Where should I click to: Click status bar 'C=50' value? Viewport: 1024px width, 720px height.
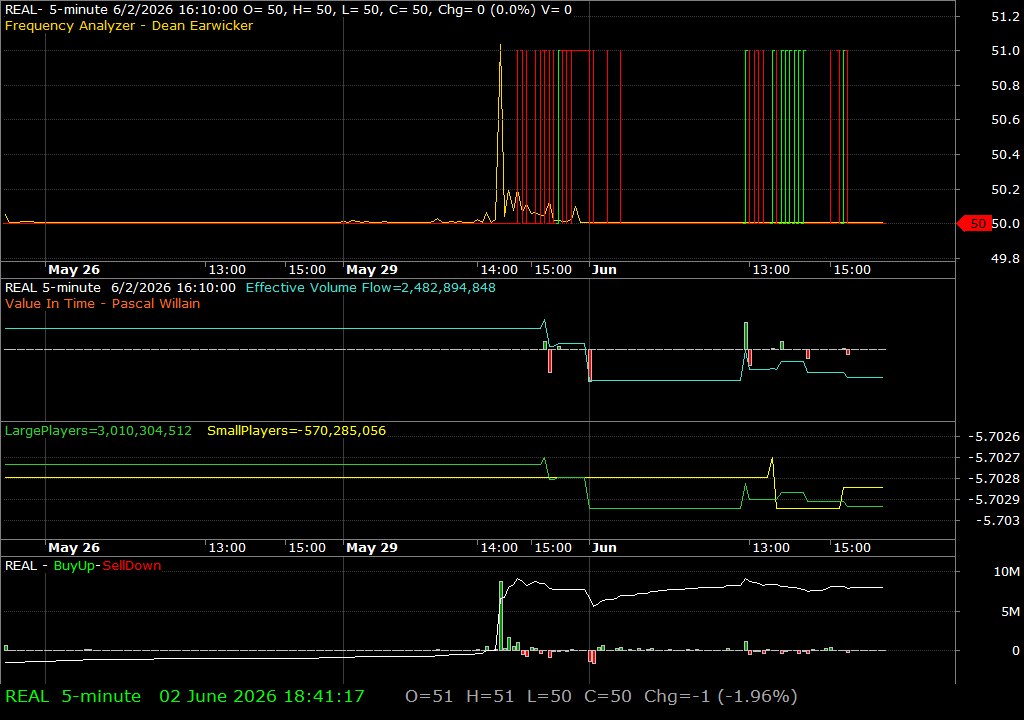[x=607, y=696]
